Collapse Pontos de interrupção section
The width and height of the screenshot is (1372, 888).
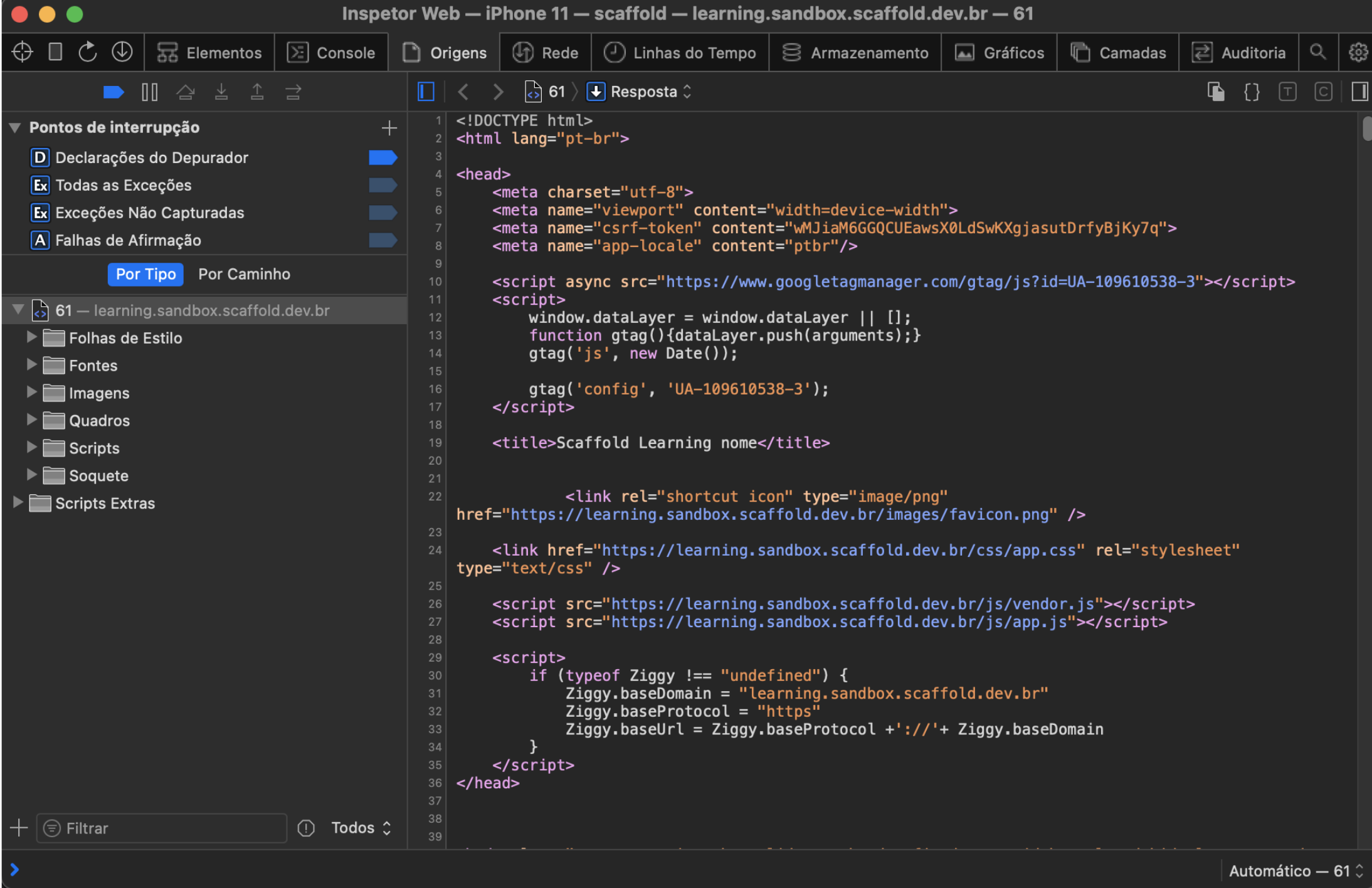(15, 127)
